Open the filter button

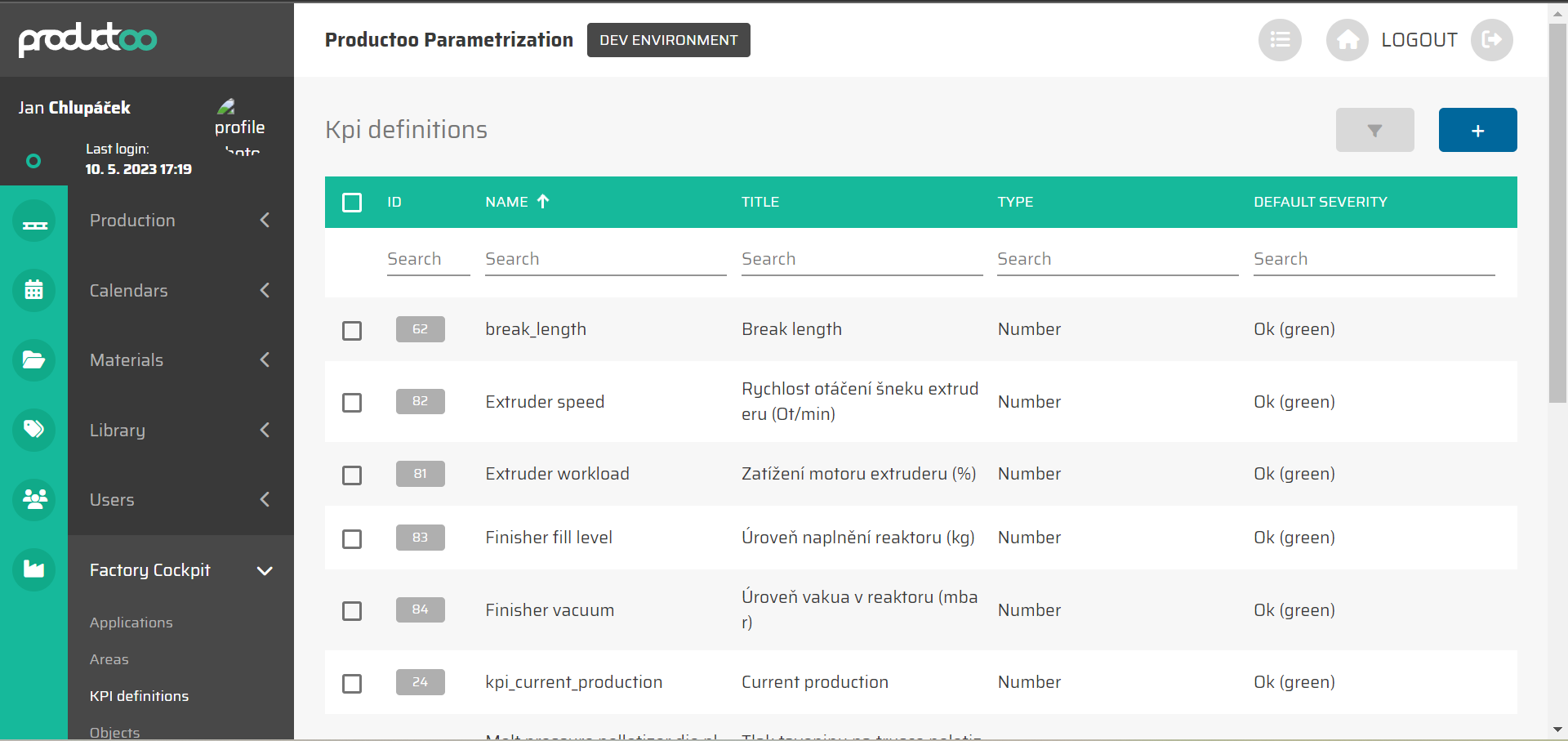pos(1374,130)
